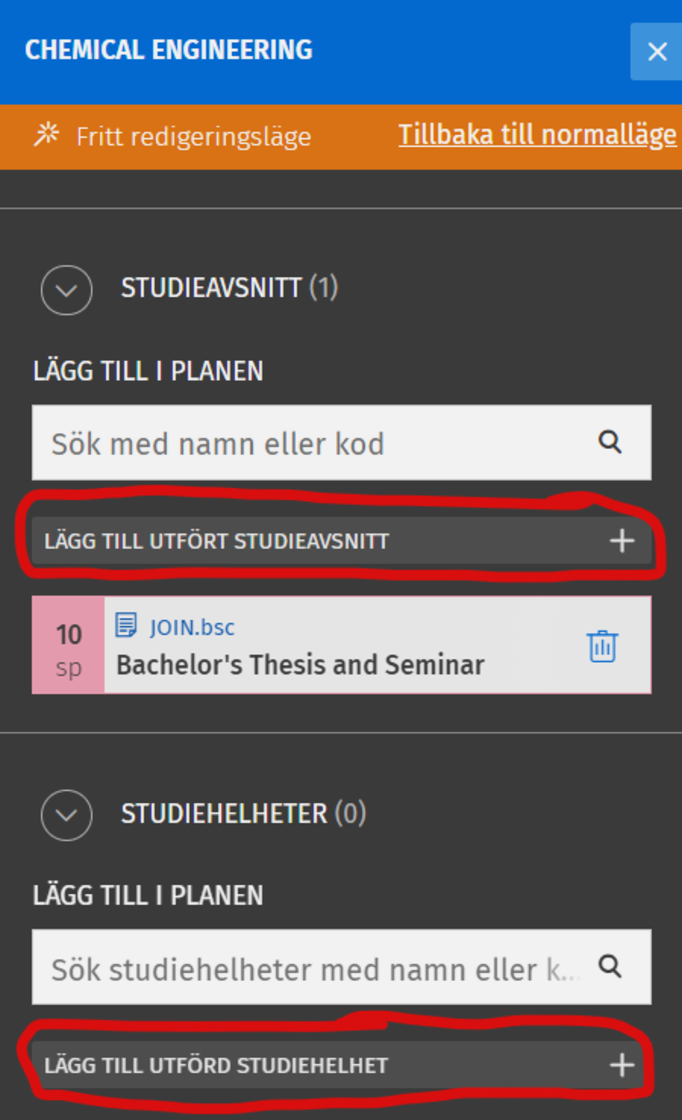Screen dimensions: 682x1120
Task: Collapse the Studiehelheter section chevron
Action: [x=66, y=814]
